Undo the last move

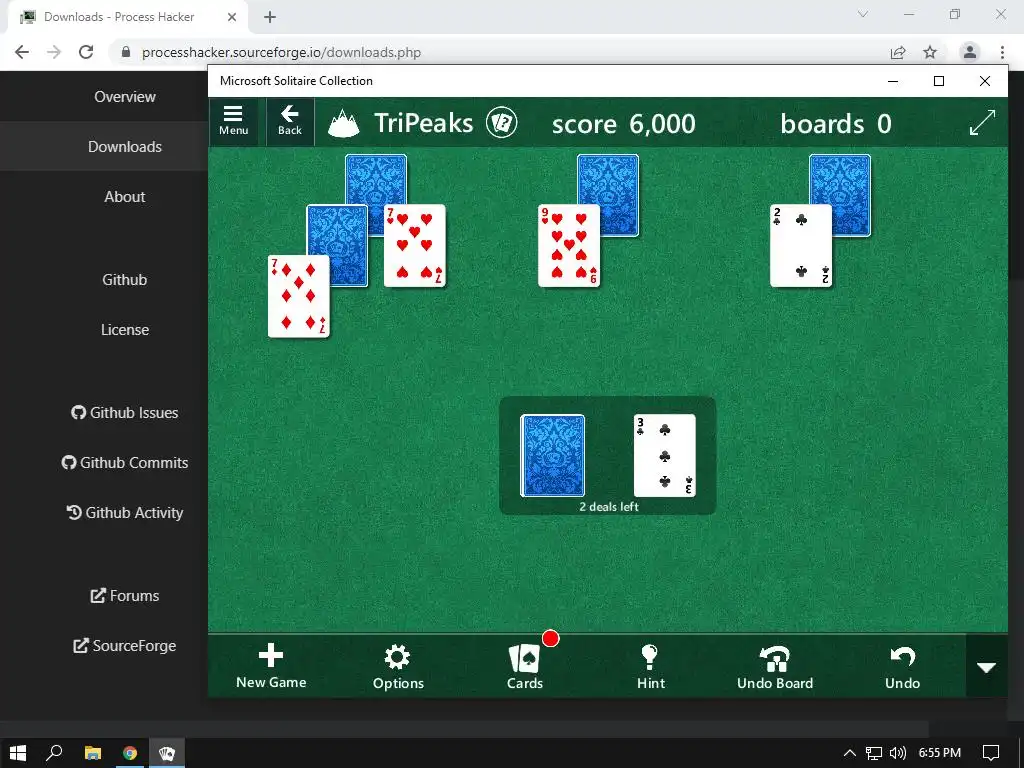point(902,666)
